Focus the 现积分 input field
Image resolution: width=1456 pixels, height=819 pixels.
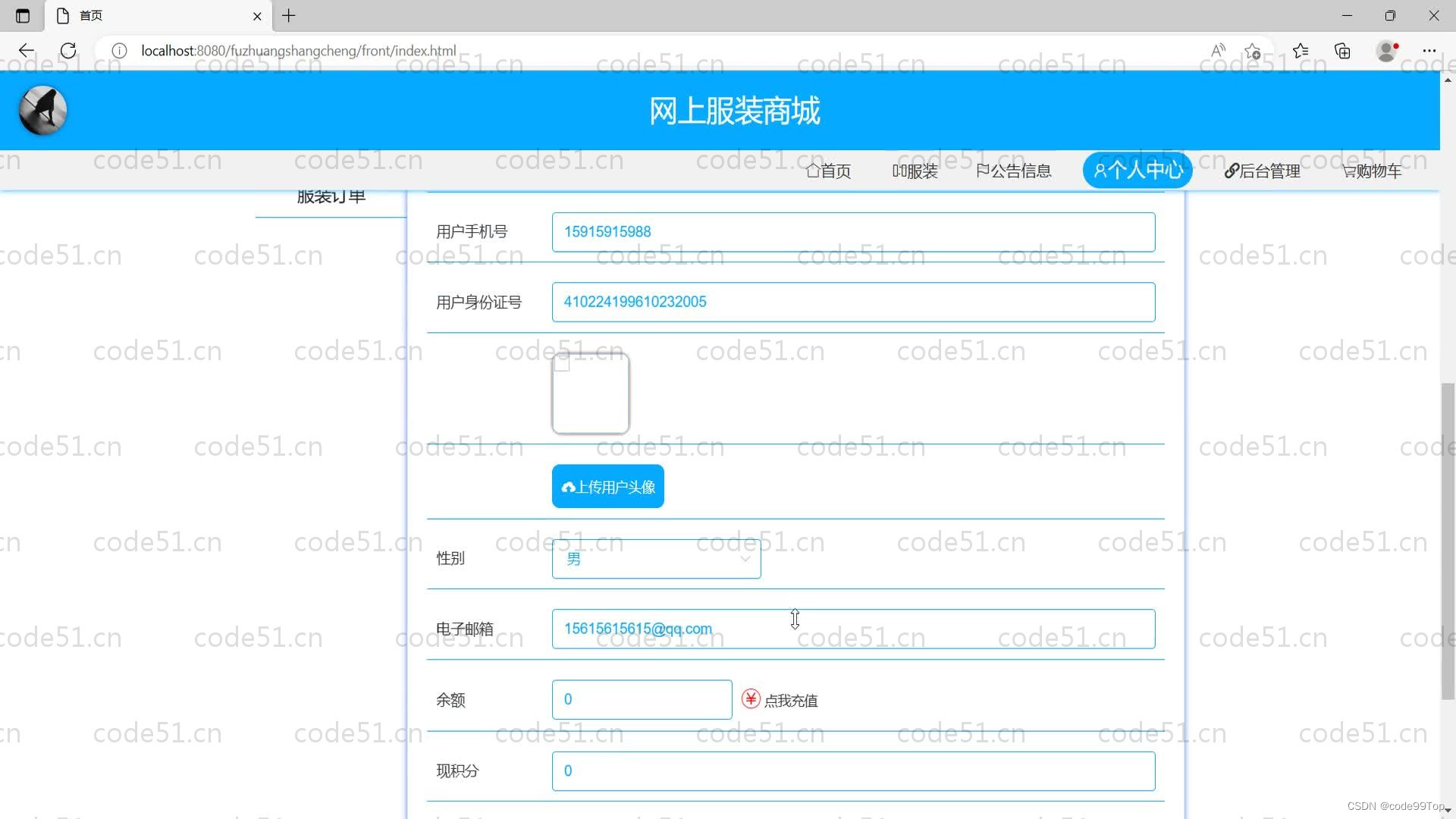(854, 770)
